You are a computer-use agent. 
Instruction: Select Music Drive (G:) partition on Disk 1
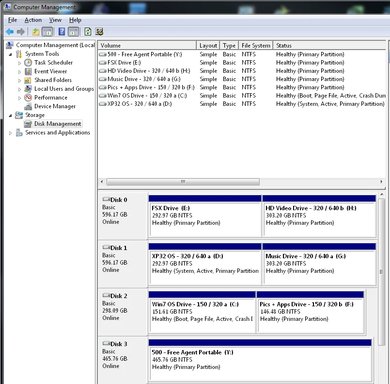click(319, 264)
